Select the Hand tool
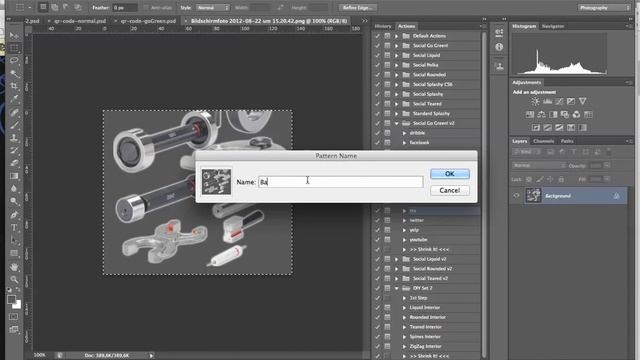This screenshot has width=640, height=360. pyautogui.click(x=14, y=267)
